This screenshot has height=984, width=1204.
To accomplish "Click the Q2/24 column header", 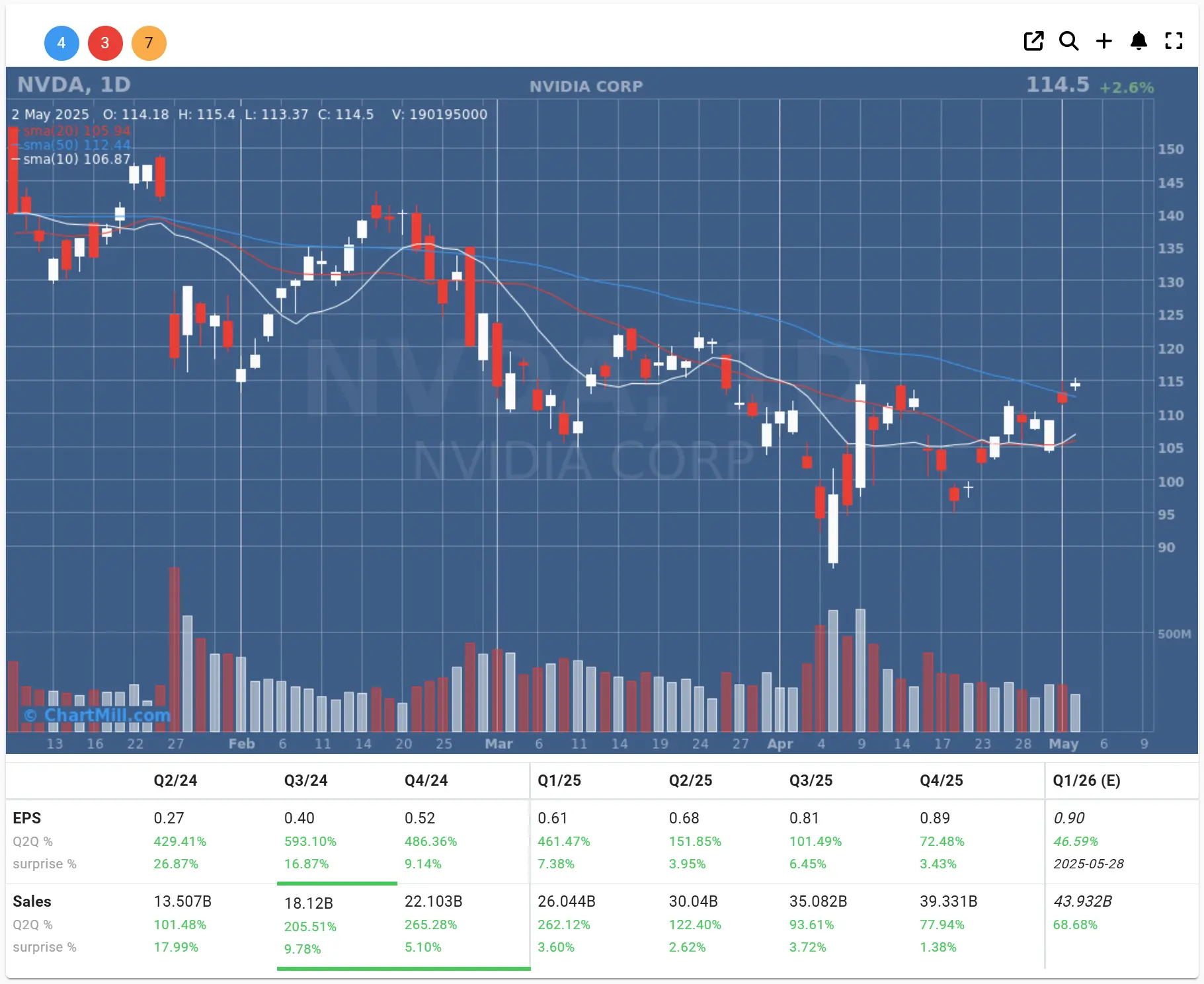I will [x=175, y=780].
